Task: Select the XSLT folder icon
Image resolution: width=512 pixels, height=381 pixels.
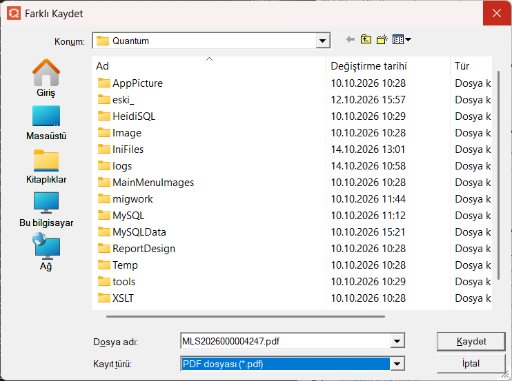Action: coord(104,298)
